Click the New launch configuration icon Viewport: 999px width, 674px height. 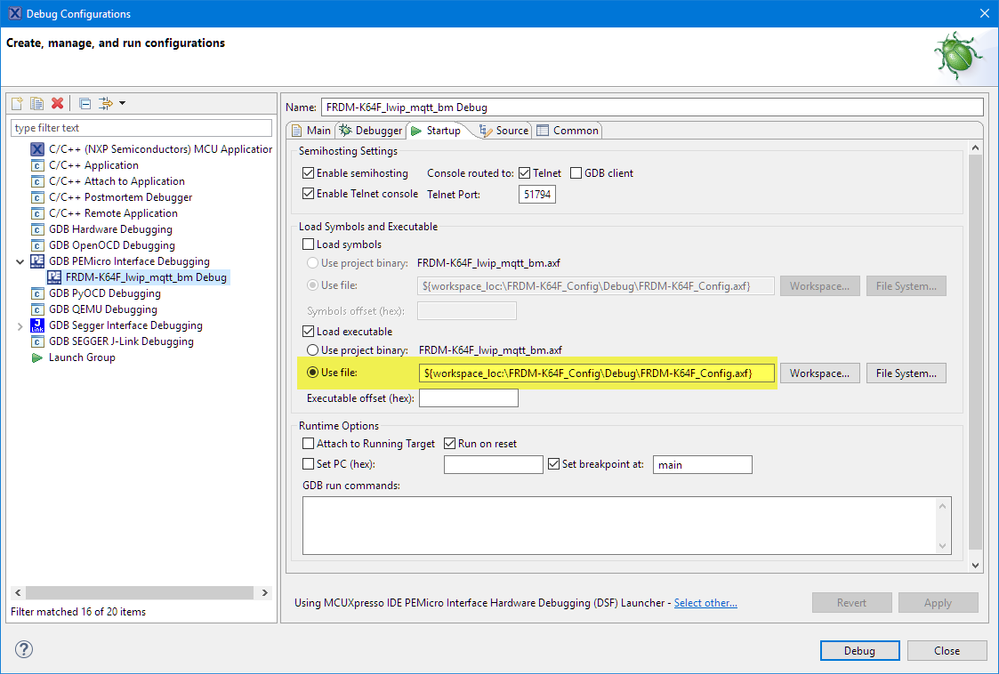coord(17,103)
